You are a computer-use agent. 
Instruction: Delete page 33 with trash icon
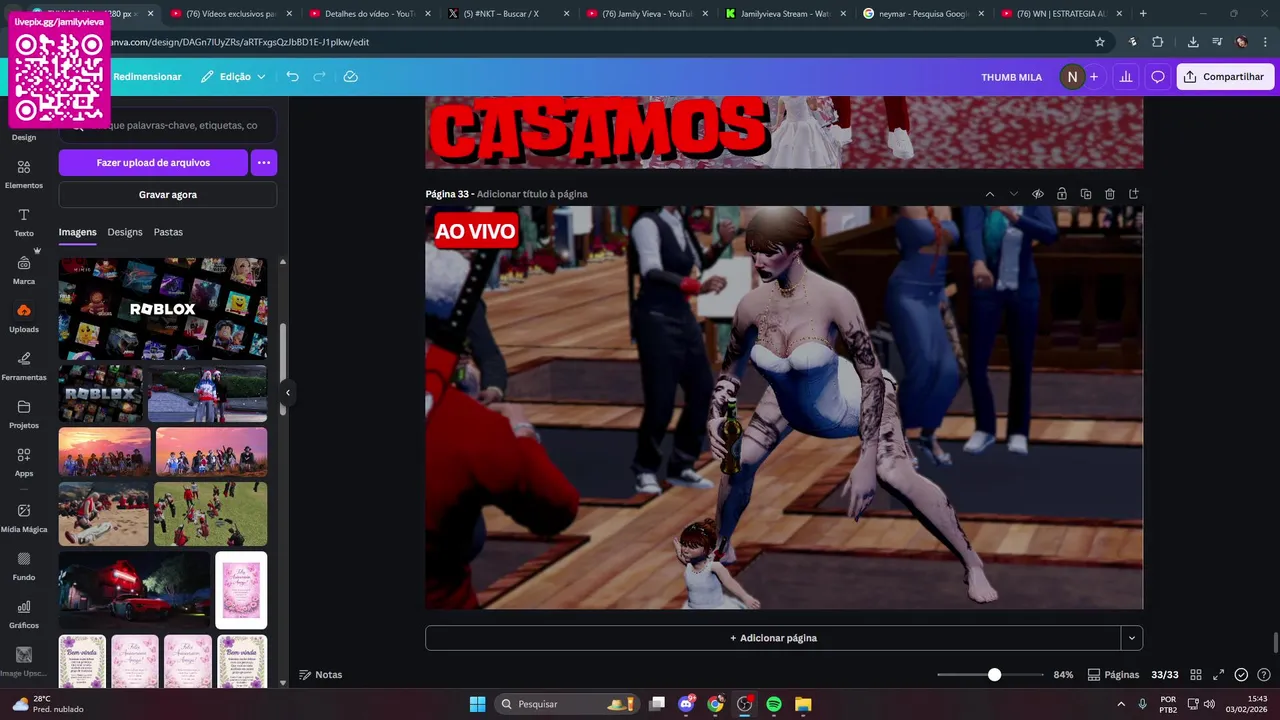click(x=1110, y=194)
